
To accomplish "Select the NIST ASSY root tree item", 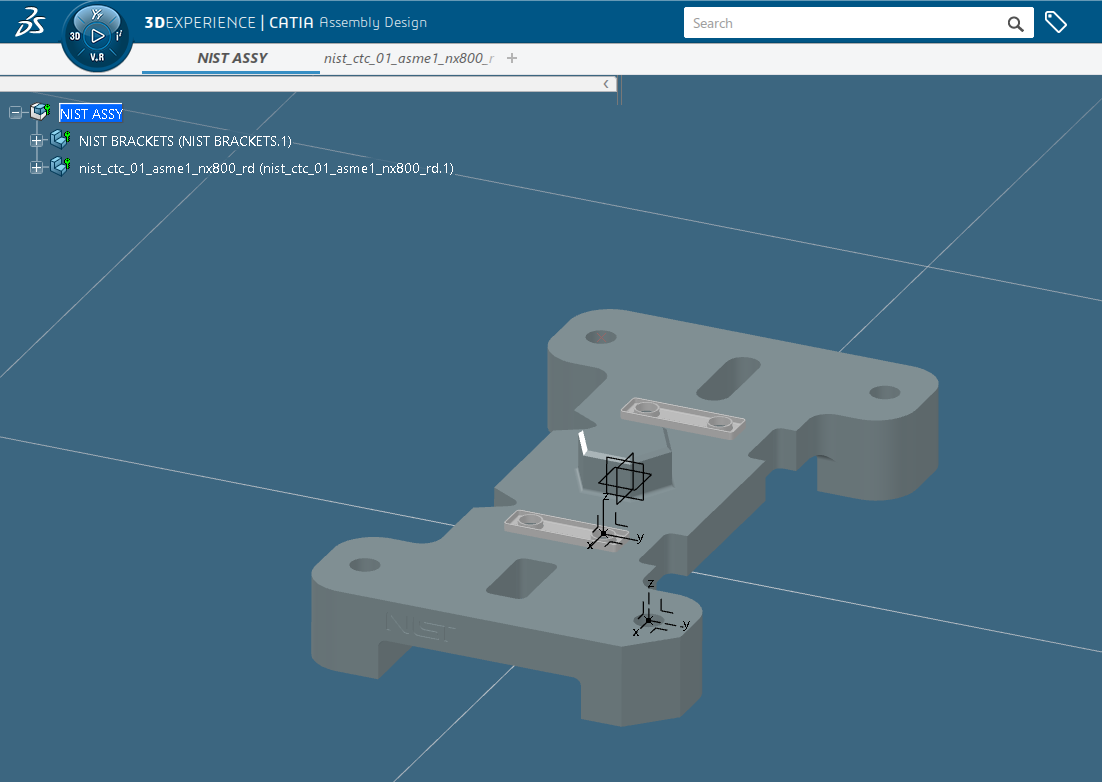I will [91, 113].
